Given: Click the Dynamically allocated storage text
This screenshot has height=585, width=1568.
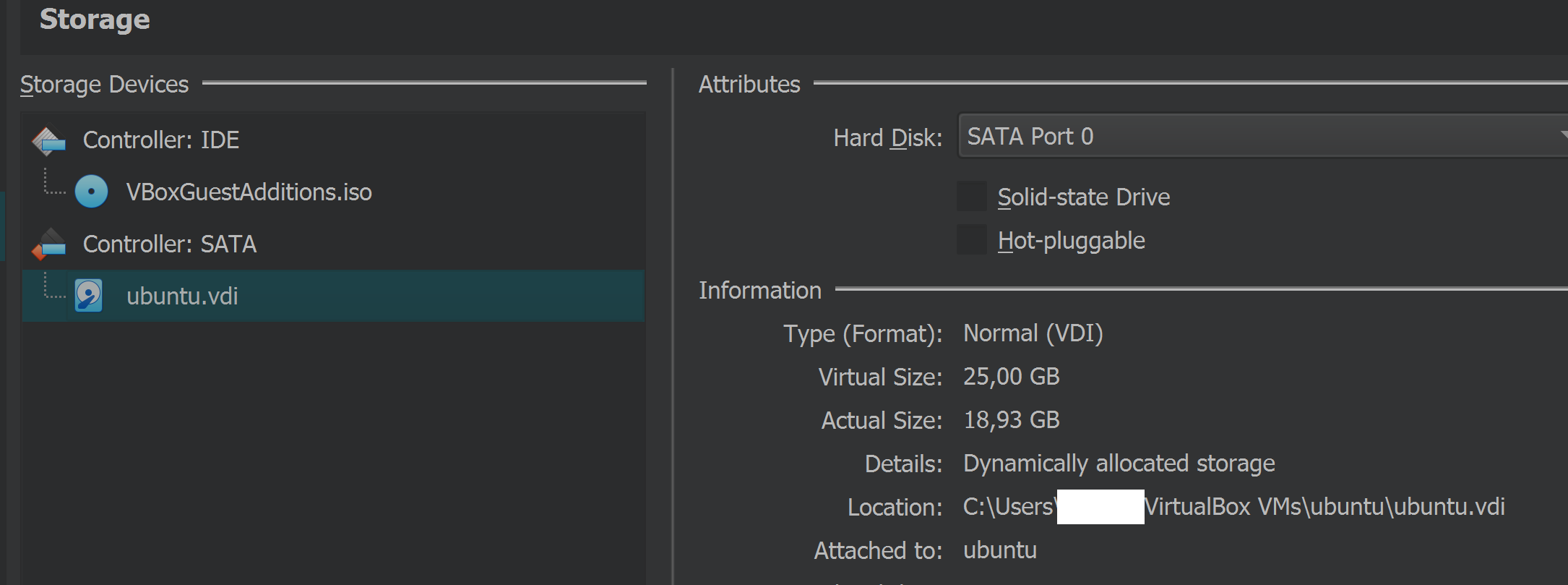Looking at the screenshot, I should coord(1119,464).
